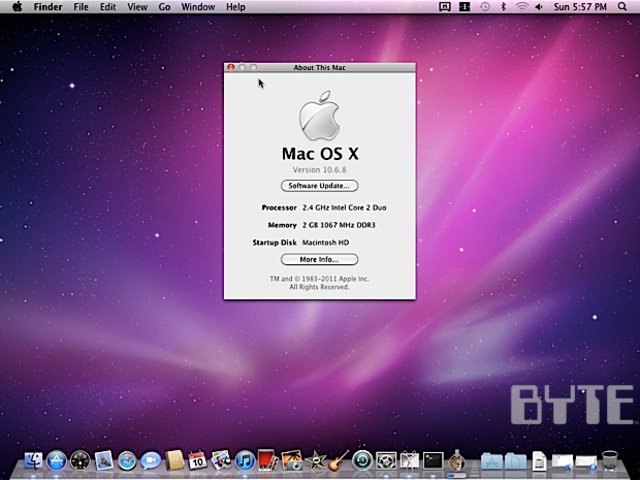Click the clock reading Sun 5:57 PM
Image resolution: width=640 pixels, height=480 pixels.
pyautogui.click(x=580, y=7)
